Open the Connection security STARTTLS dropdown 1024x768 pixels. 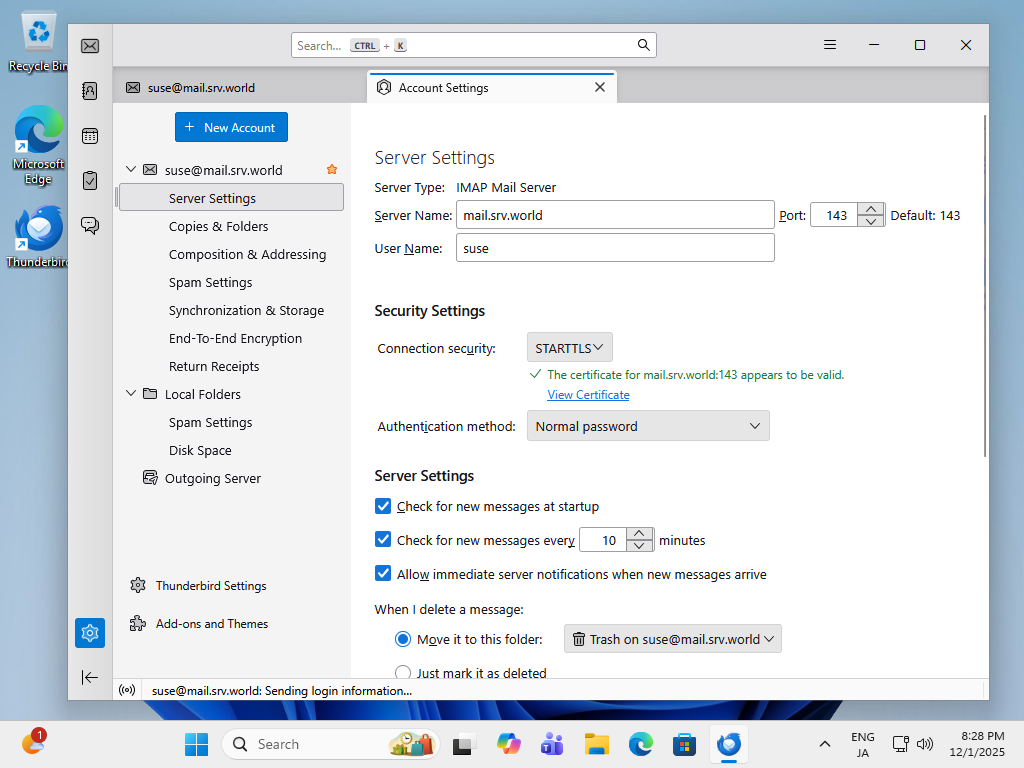point(569,348)
